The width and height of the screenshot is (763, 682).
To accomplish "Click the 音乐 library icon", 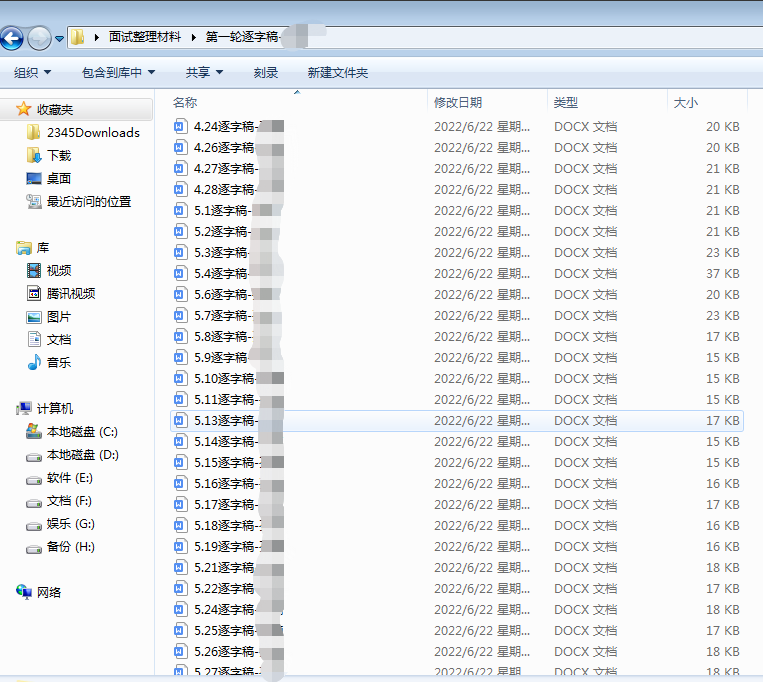I will coord(34,362).
